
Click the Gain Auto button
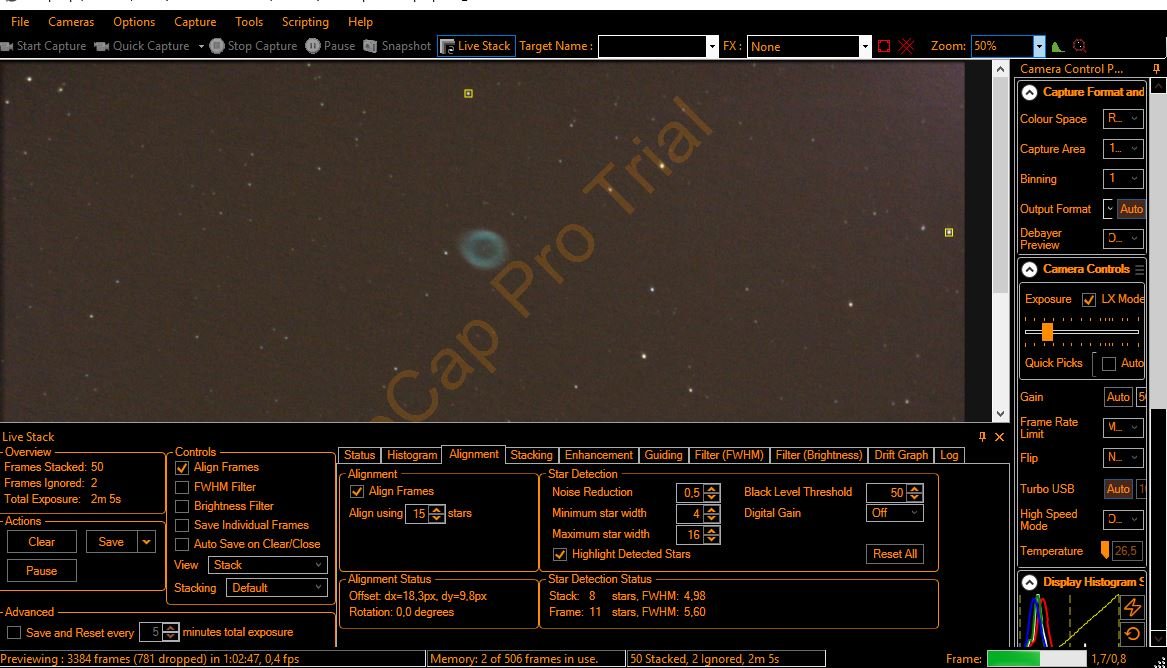coord(1117,397)
